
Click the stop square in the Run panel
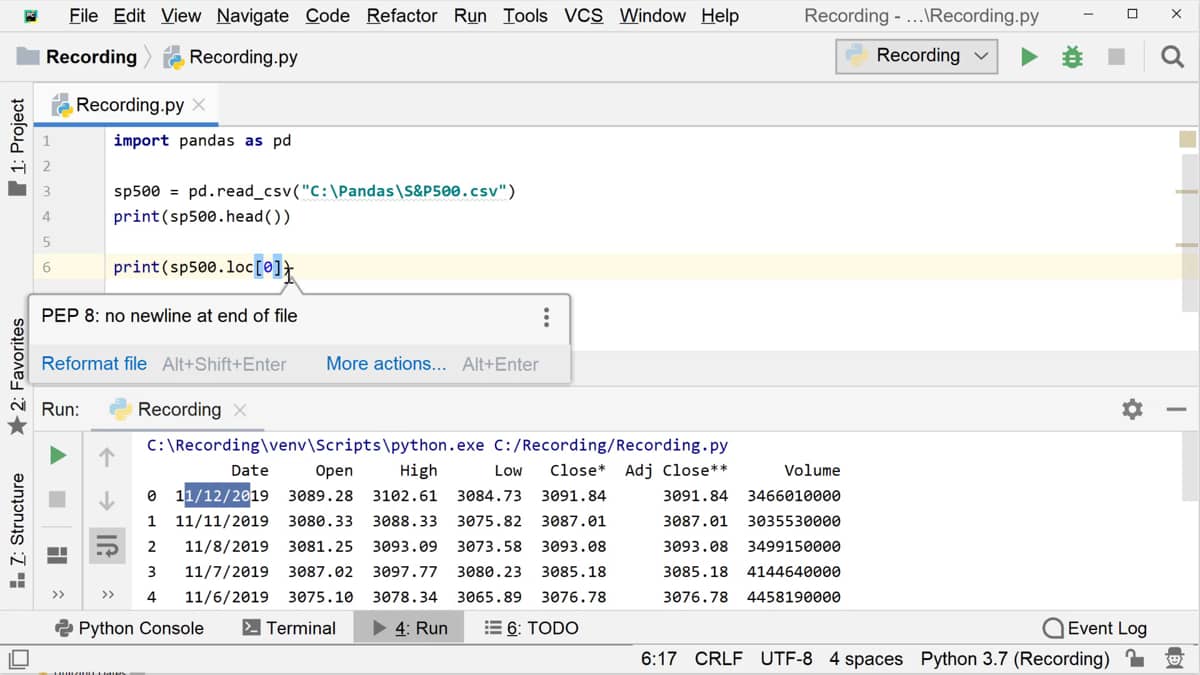[58, 498]
